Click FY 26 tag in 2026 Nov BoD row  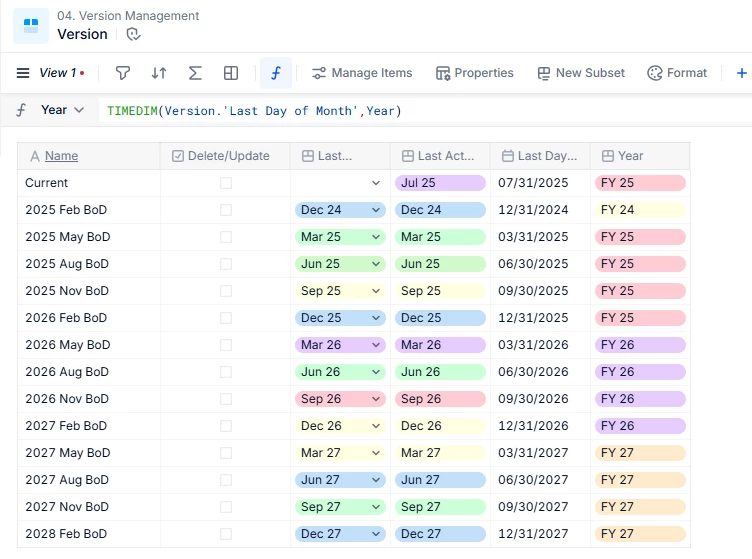coord(640,399)
